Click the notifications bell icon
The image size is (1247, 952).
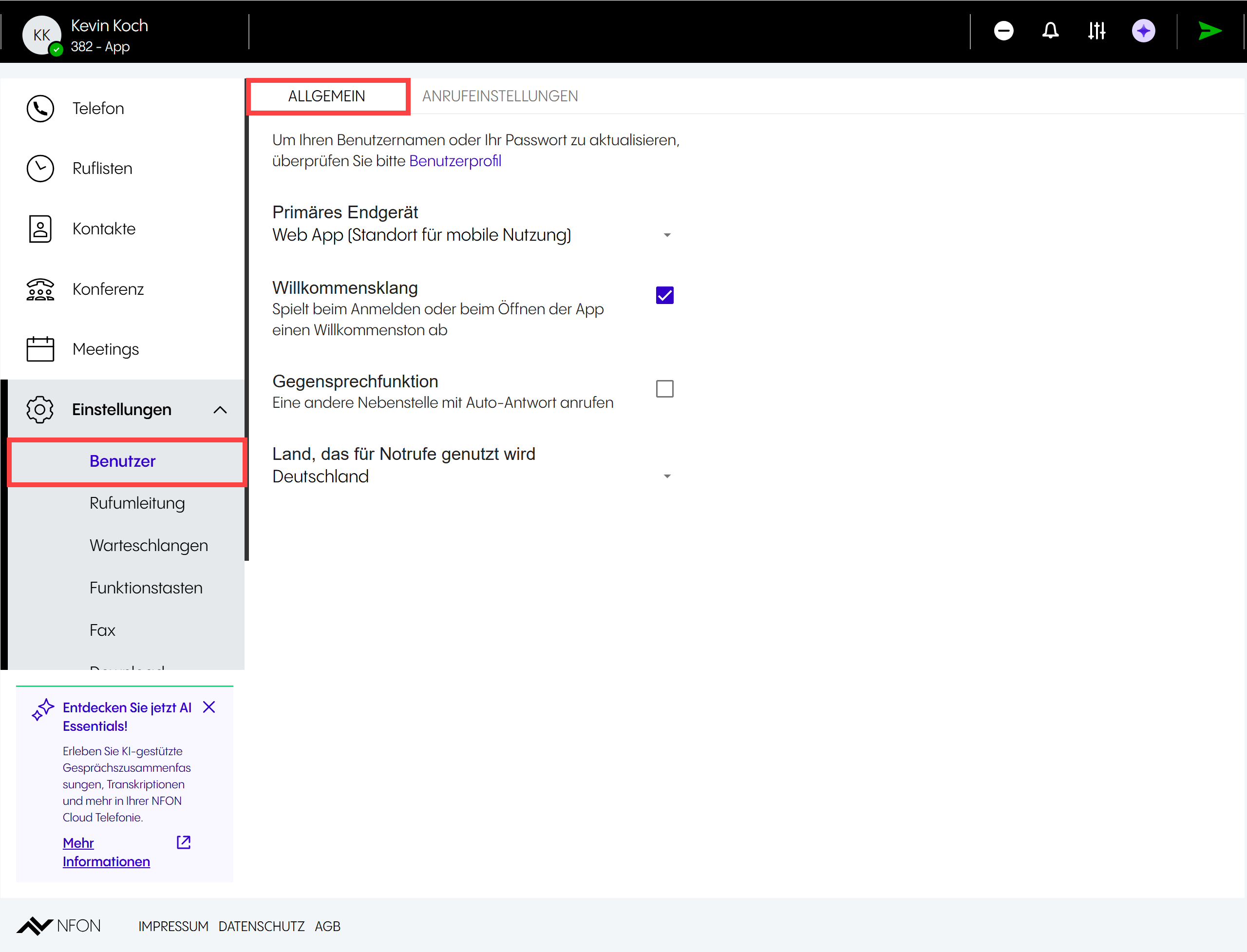tap(1050, 31)
